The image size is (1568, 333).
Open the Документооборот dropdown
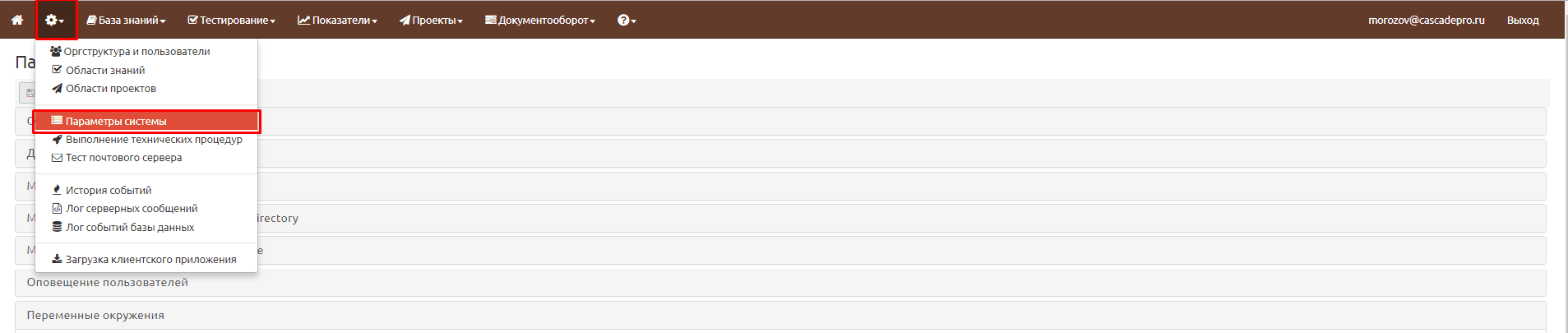click(540, 20)
